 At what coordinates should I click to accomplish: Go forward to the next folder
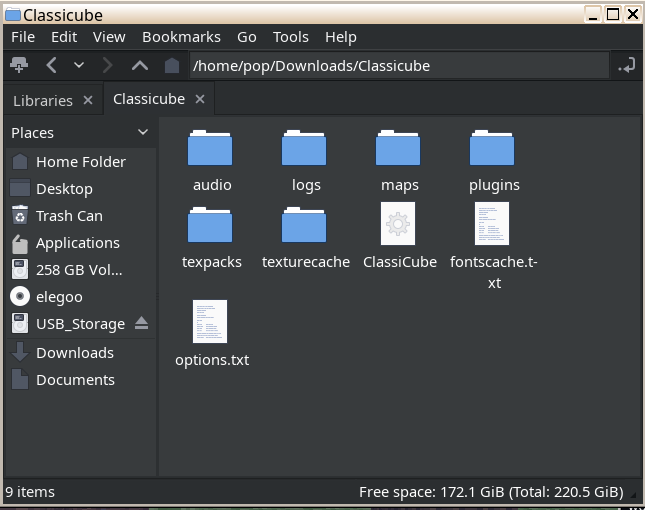tap(107, 65)
